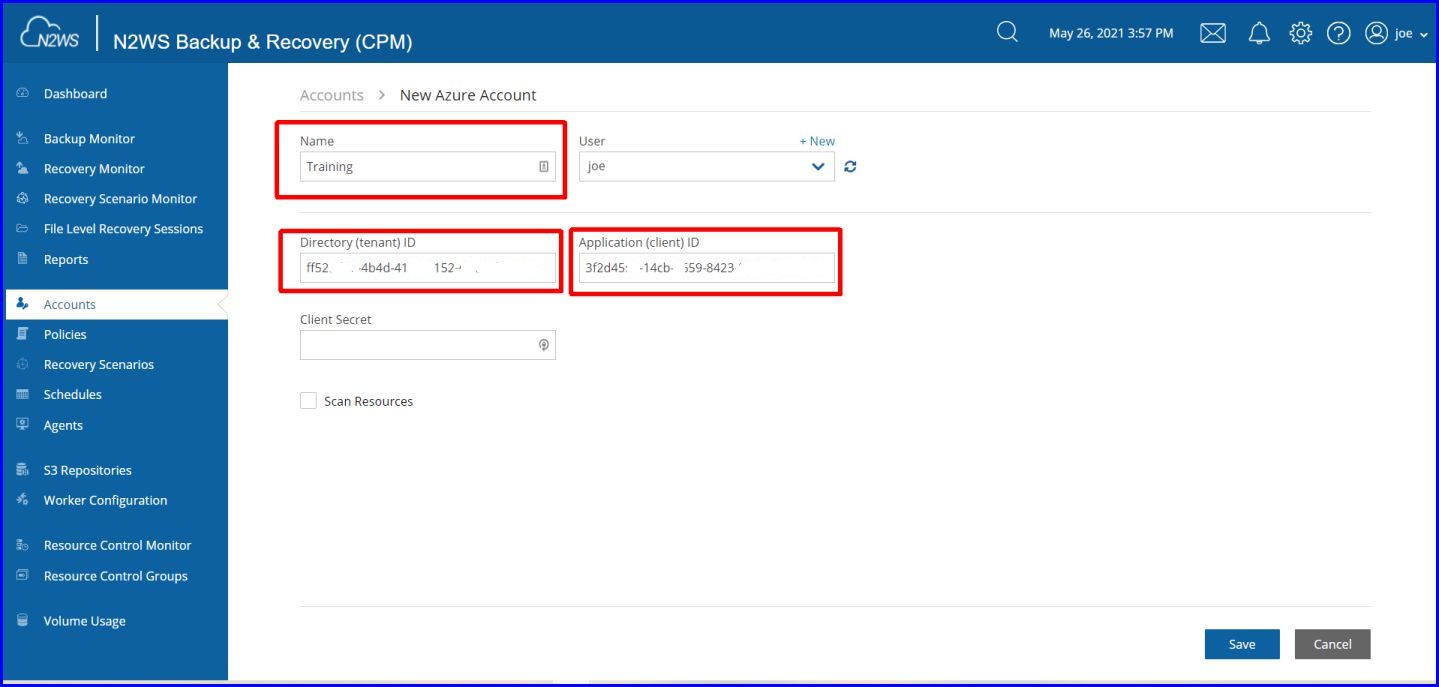Open Schedules in the sidebar
1439x687 pixels.
pos(73,395)
